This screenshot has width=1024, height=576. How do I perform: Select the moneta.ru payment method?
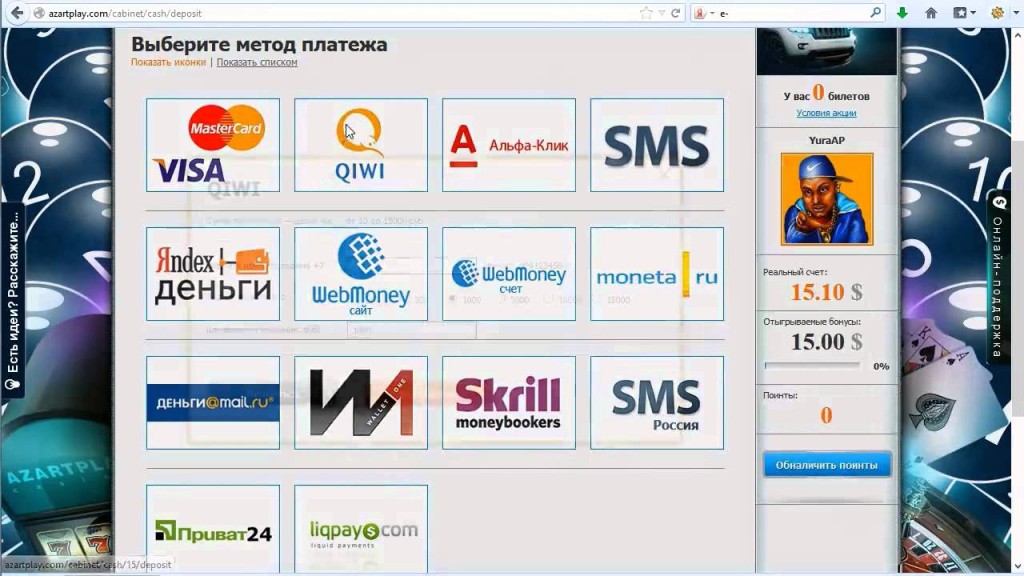tap(656, 273)
